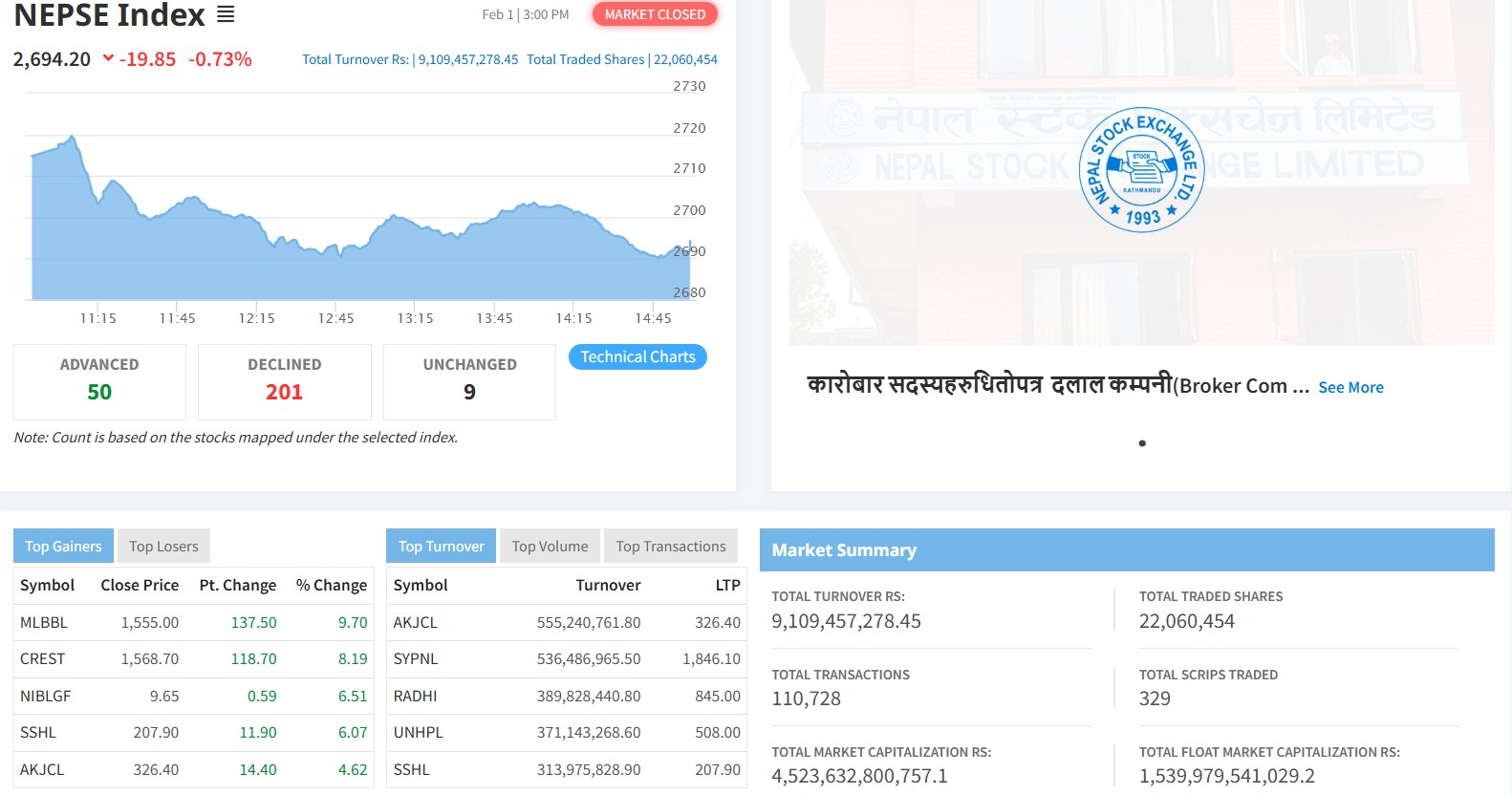
Task: Click the MARKET CLOSED status badge
Action: click(x=655, y=14)
